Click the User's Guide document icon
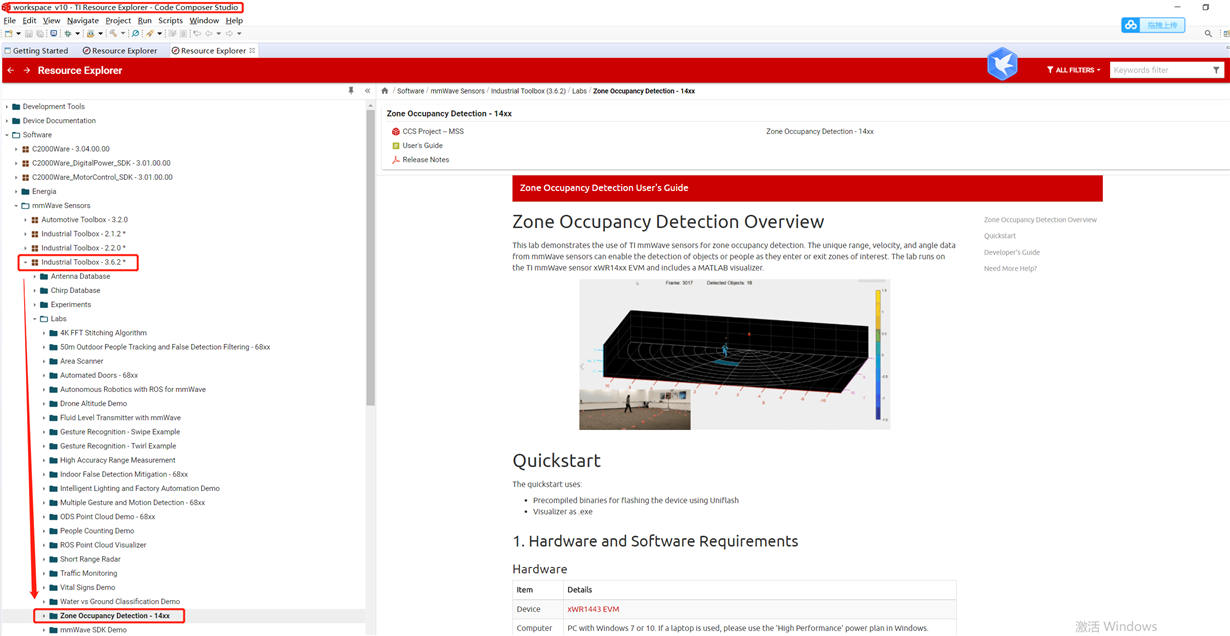Viewport: 1230px width, 636px height. (396, 145)
